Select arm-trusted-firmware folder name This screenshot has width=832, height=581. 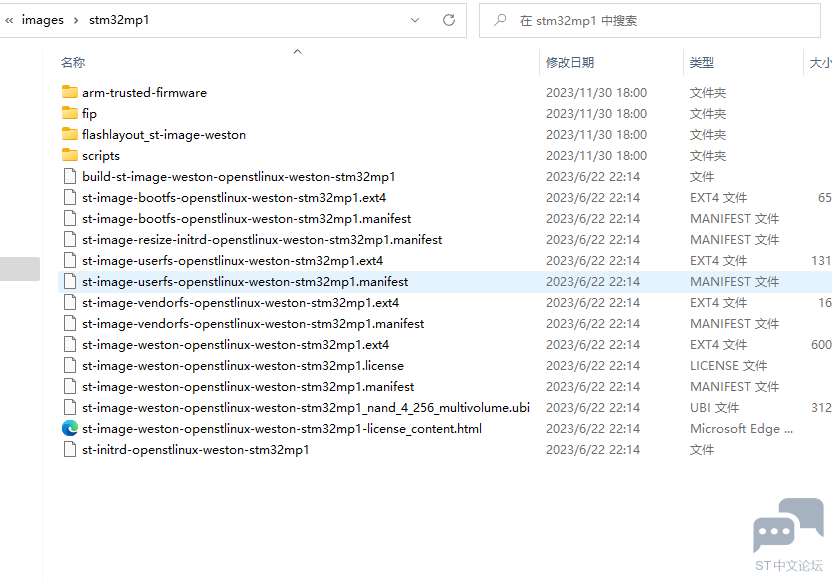click(144, 92)
